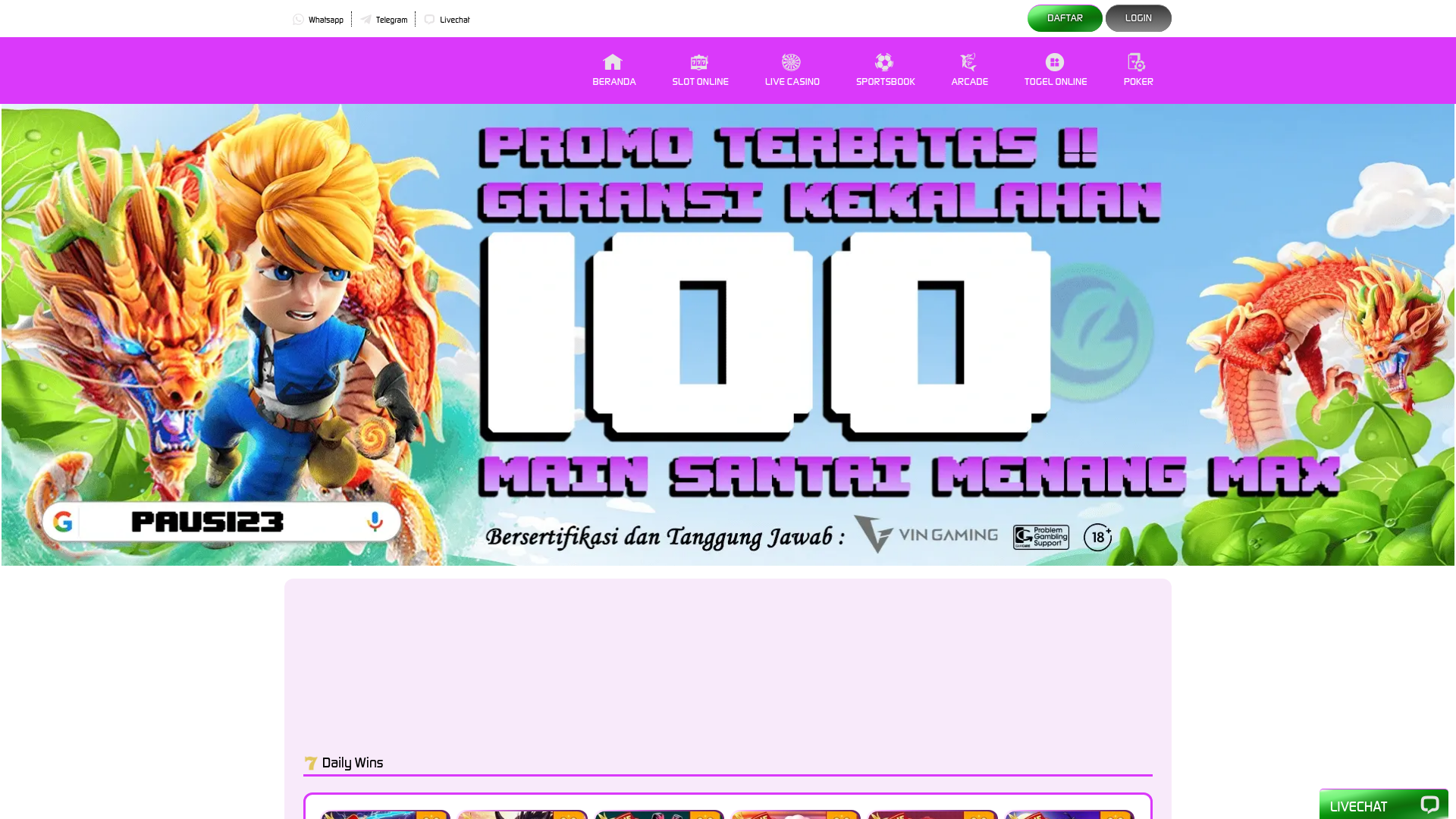The width and height of the screenshot is (1456, 819).
Task: Click the LOGIN button
Action: 1138,18
